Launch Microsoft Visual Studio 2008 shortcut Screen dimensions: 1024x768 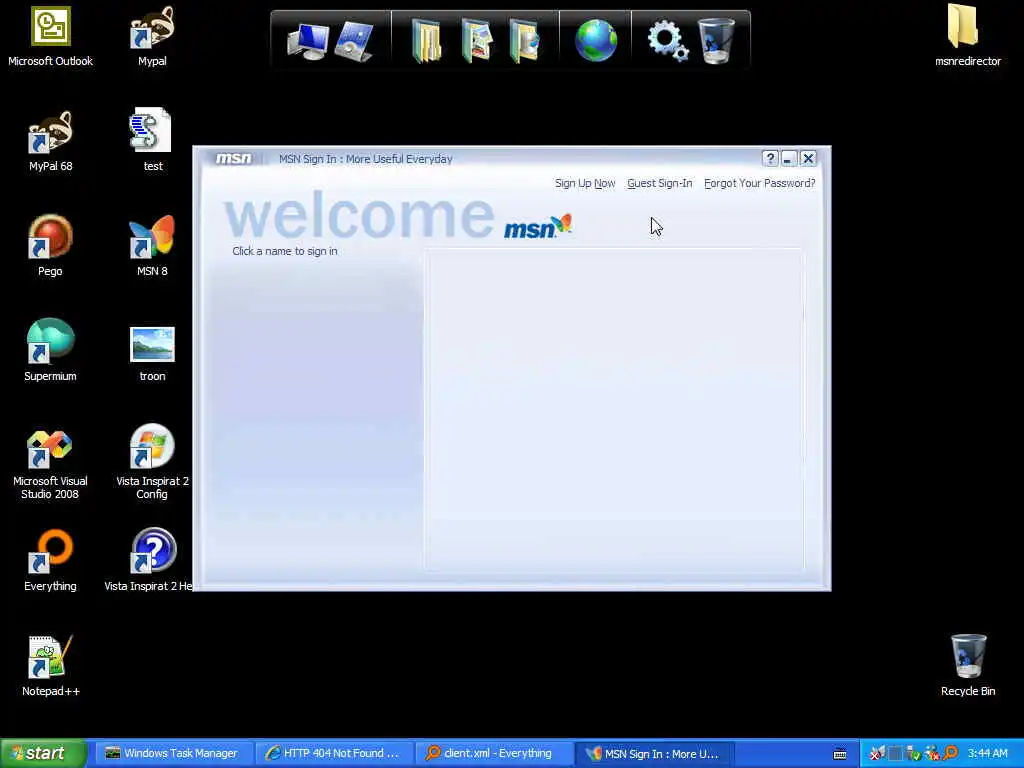(50, 462)
